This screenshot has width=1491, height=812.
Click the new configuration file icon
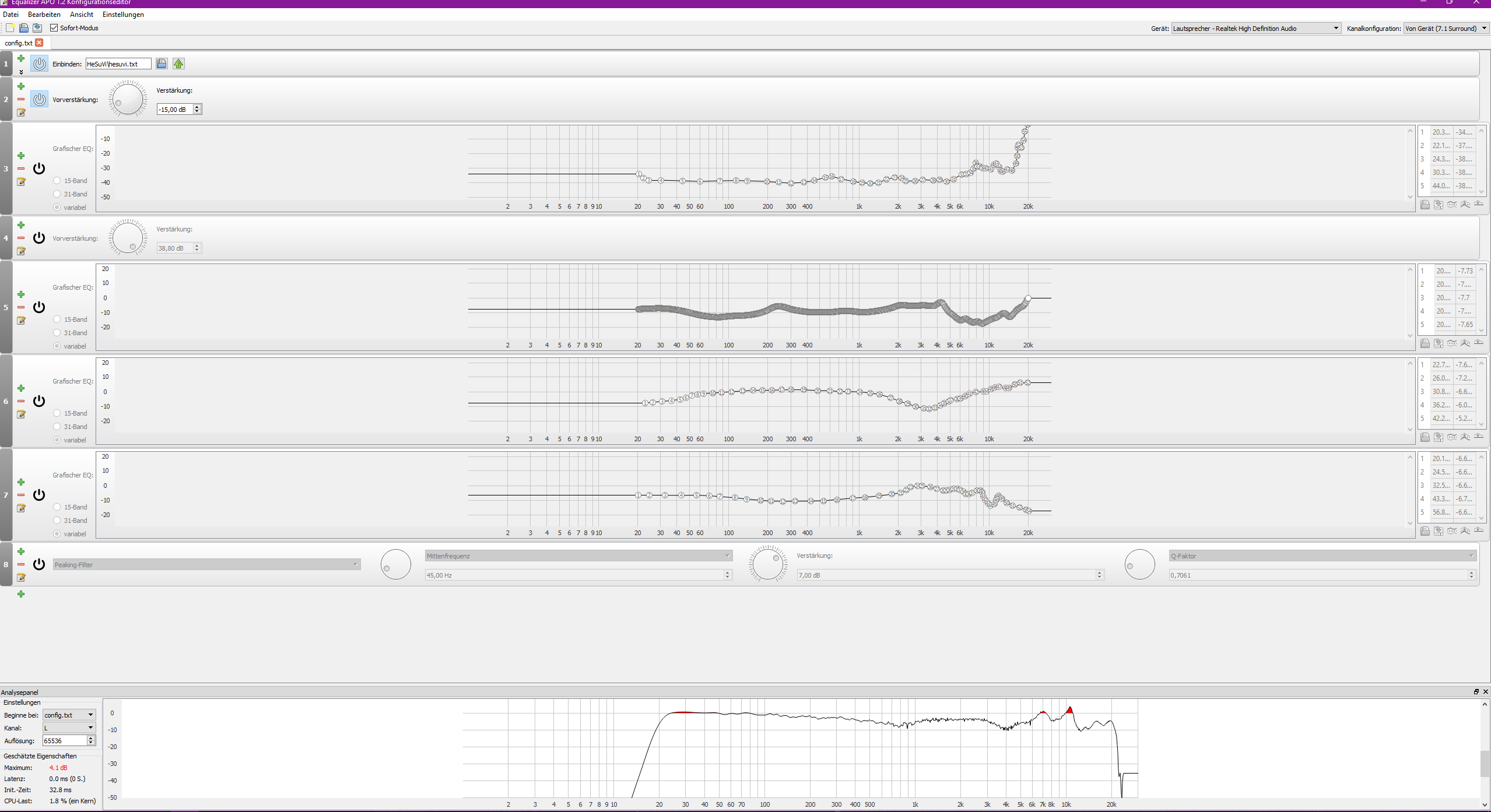(x=10, y=28)
